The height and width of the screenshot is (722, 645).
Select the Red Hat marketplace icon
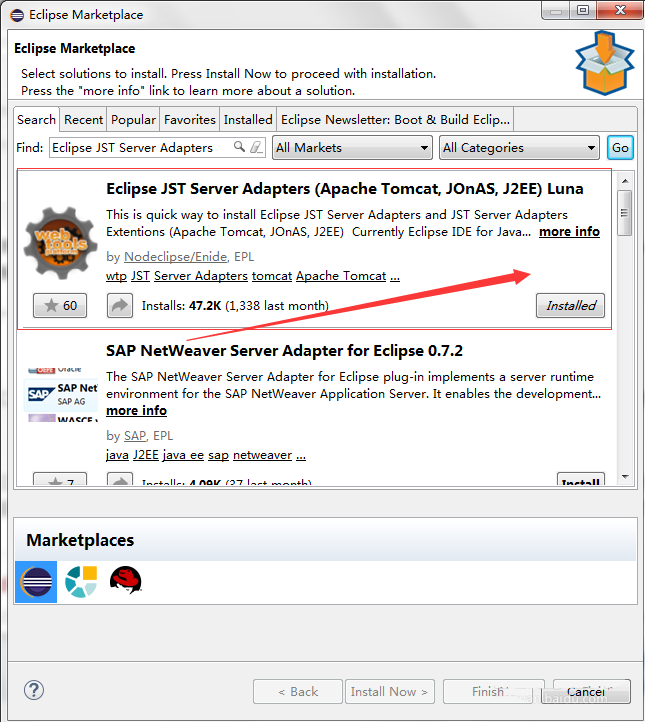point(126,580)
